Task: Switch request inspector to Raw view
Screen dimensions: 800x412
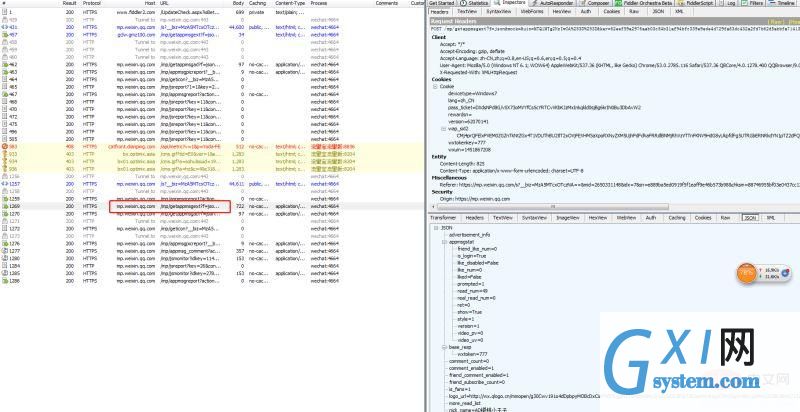Action: (x=634, y=11)
